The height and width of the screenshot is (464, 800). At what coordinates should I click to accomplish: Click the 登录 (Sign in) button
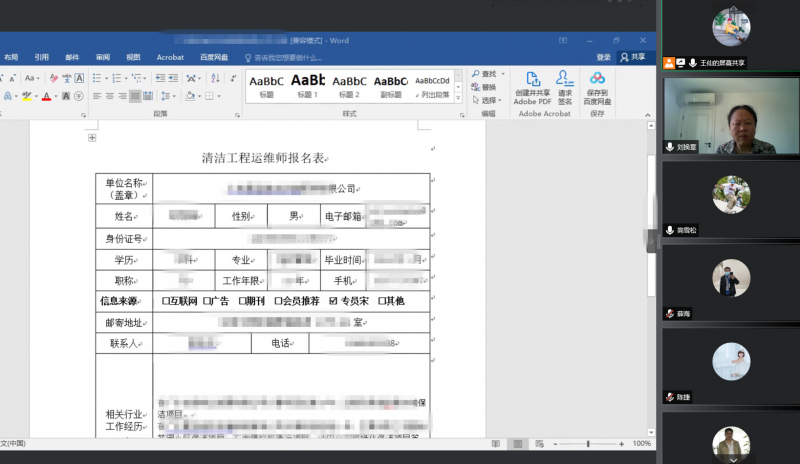[x=604, y=57]
